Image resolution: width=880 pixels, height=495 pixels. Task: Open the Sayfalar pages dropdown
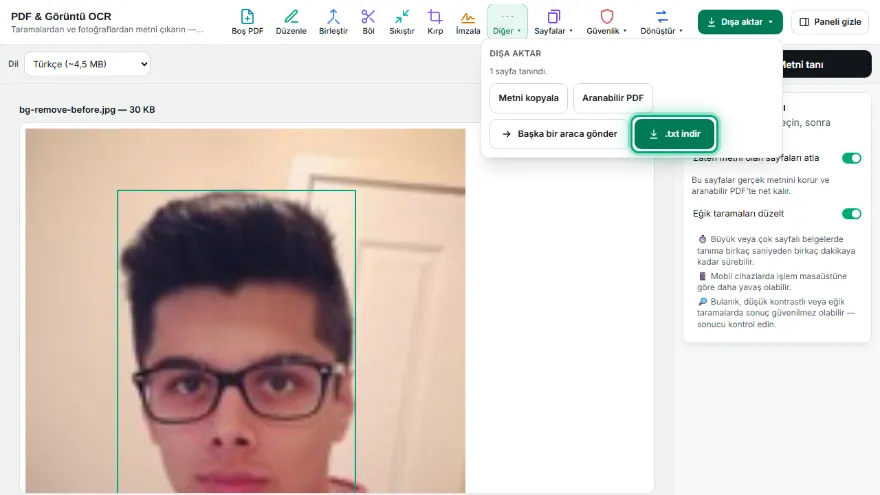(x=553, y=22)
